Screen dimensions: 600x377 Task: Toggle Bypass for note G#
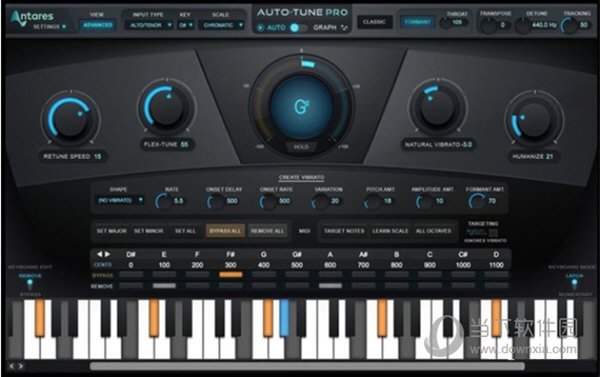(297, 275)
